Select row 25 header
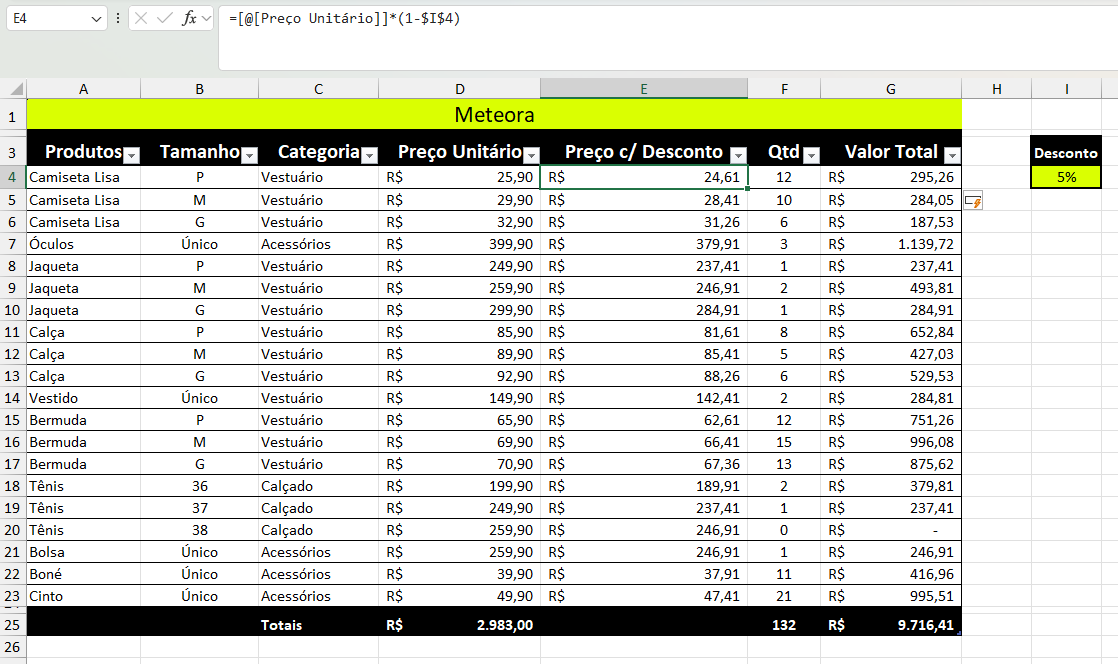Screen dimensions: 1118x664 point(12,625)
